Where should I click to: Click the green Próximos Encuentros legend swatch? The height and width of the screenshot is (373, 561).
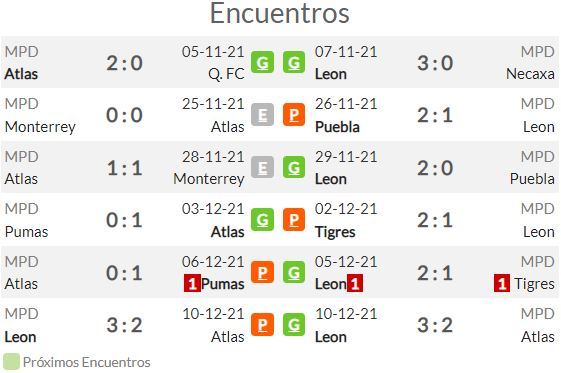click(11, 362)
